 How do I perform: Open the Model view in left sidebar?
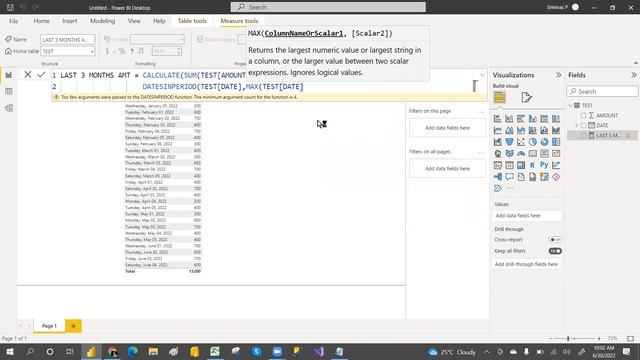click(9, 108)
